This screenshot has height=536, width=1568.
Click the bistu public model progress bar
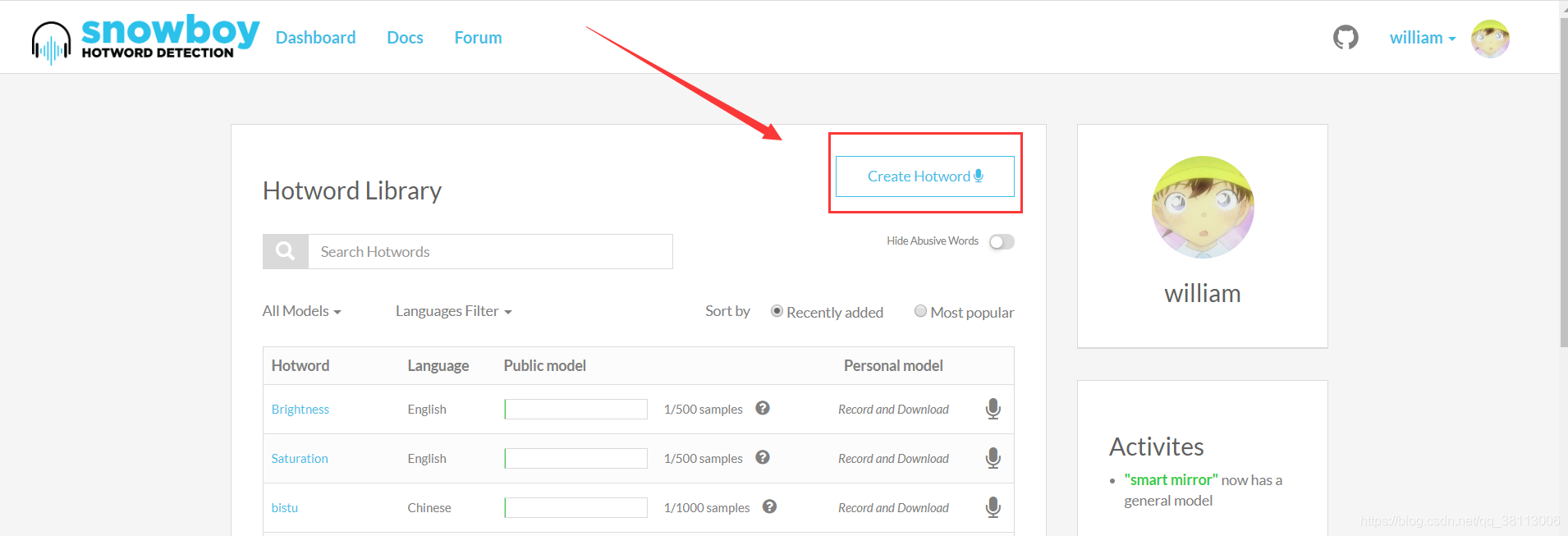(575, 507)
